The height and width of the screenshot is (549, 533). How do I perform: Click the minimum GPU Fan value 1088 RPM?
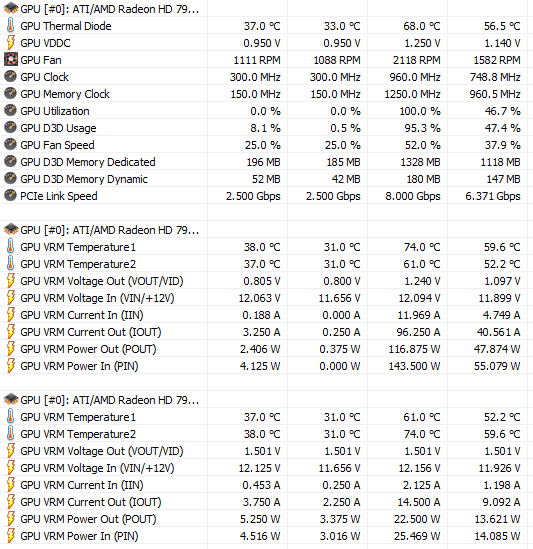click(x=337, y=60)
